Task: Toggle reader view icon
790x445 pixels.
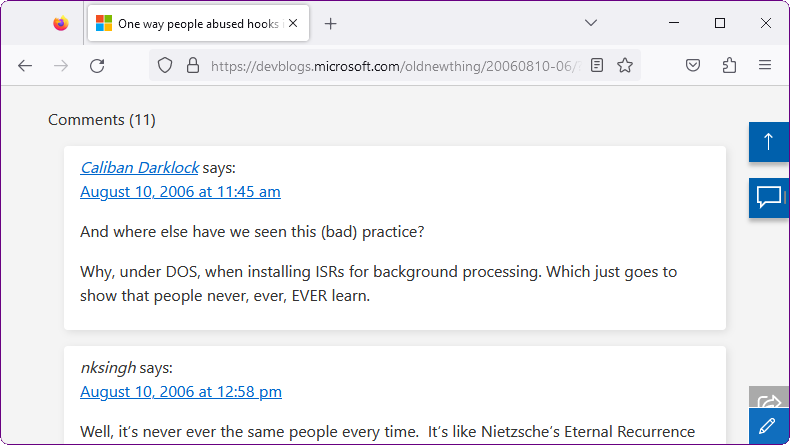Action: coord(597,65)
